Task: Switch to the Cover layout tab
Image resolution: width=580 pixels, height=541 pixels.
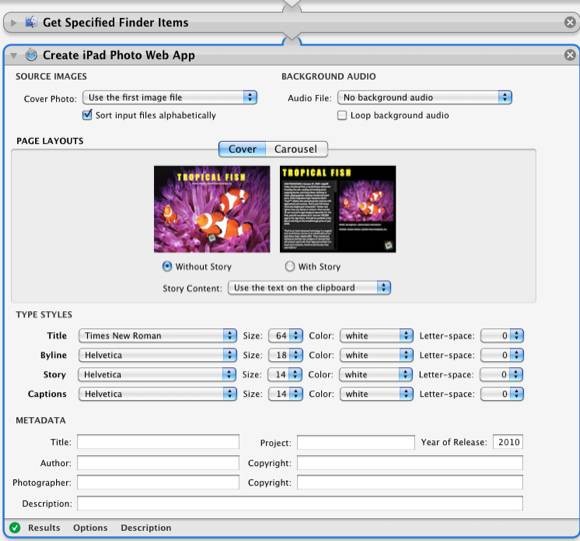Action: (x=242, y=149)
